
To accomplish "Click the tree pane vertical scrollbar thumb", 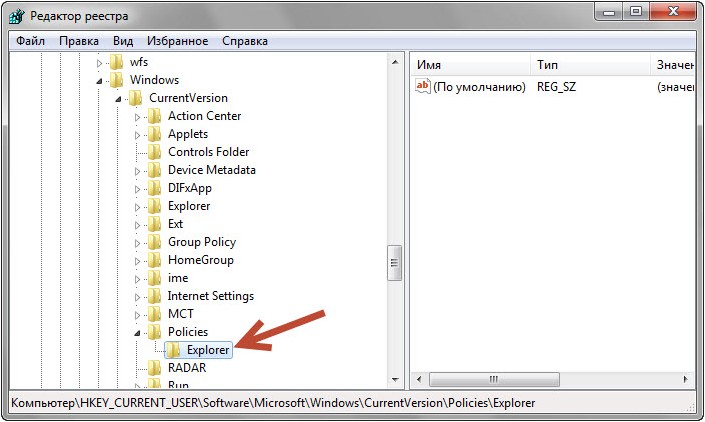I will pyautogui.click(x=395, y=263).
